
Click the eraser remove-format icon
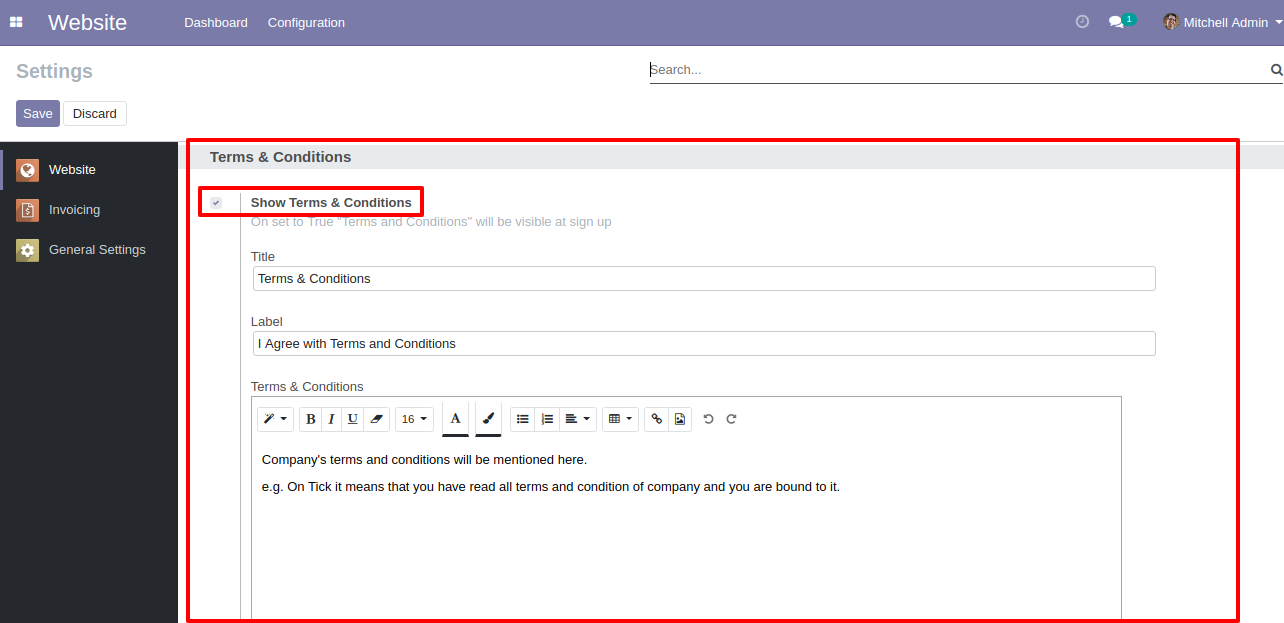click(376, 419)
